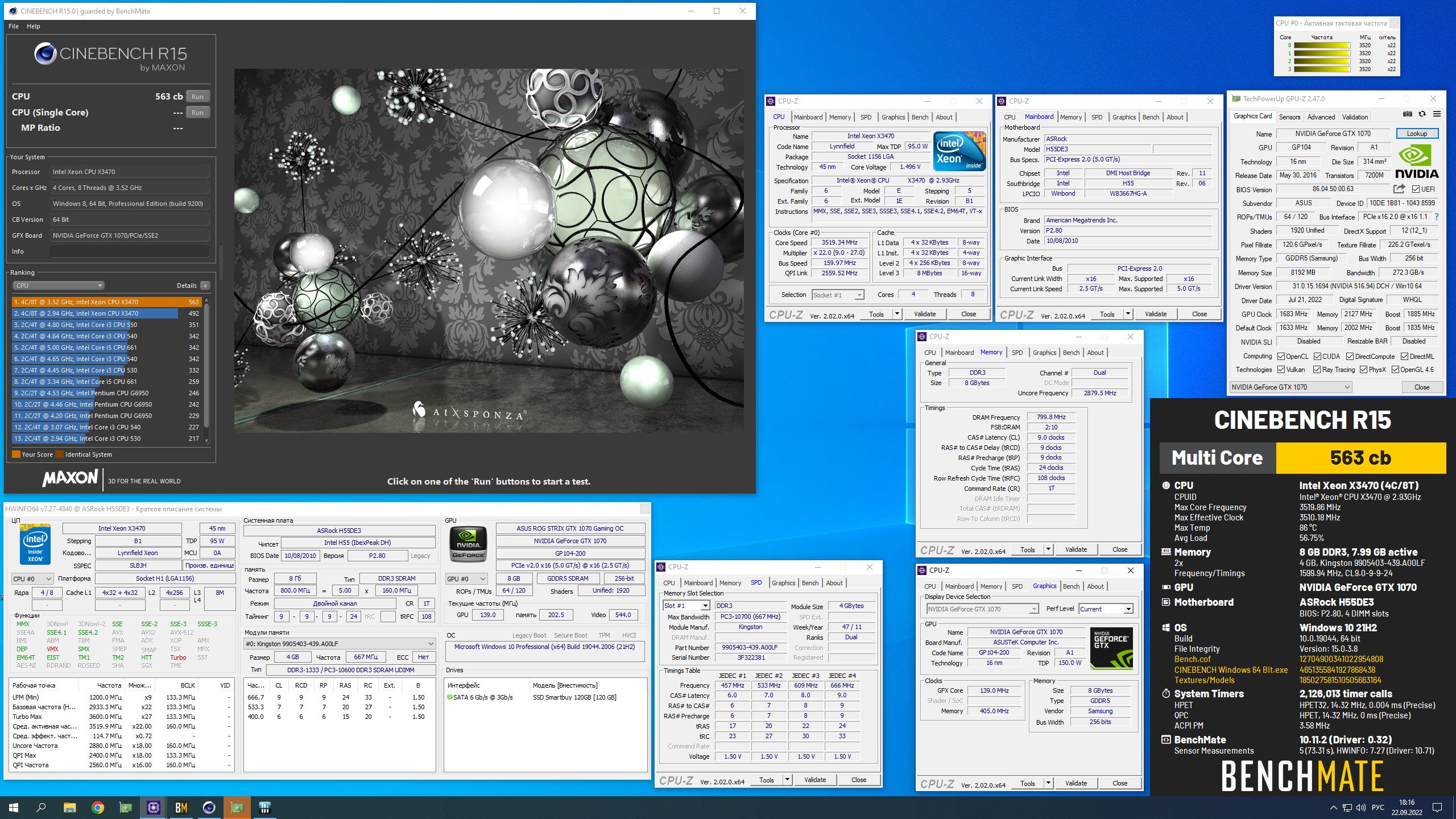
Task: Click Core 3 frequency bar in clock widget
Action: 1322,69
